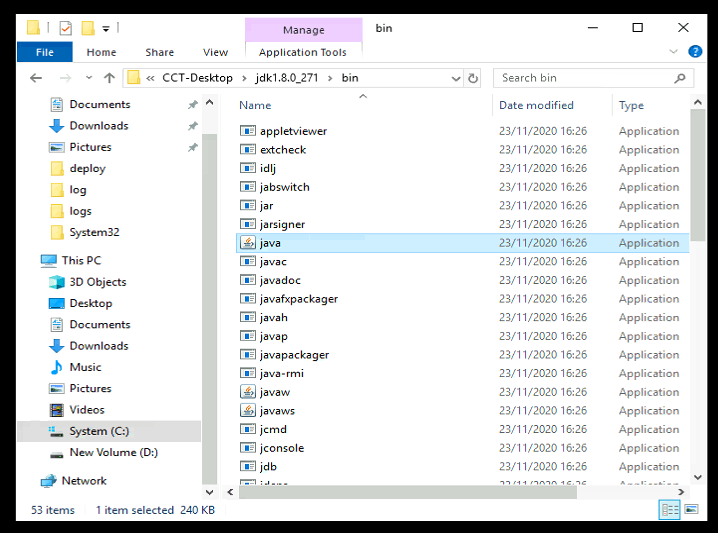Select the jarsigner file icon

click(248, 224)
